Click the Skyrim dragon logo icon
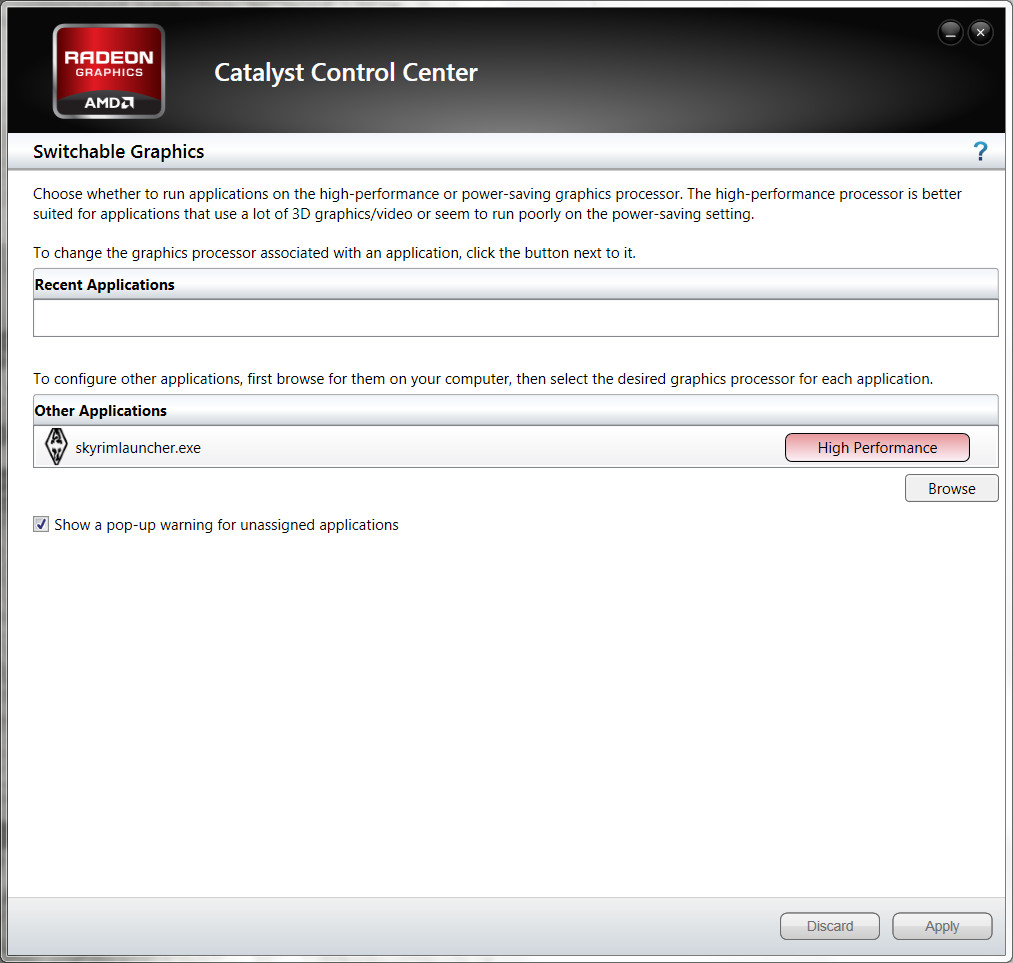Screen dimensions: 1013x963 [56, 447]
